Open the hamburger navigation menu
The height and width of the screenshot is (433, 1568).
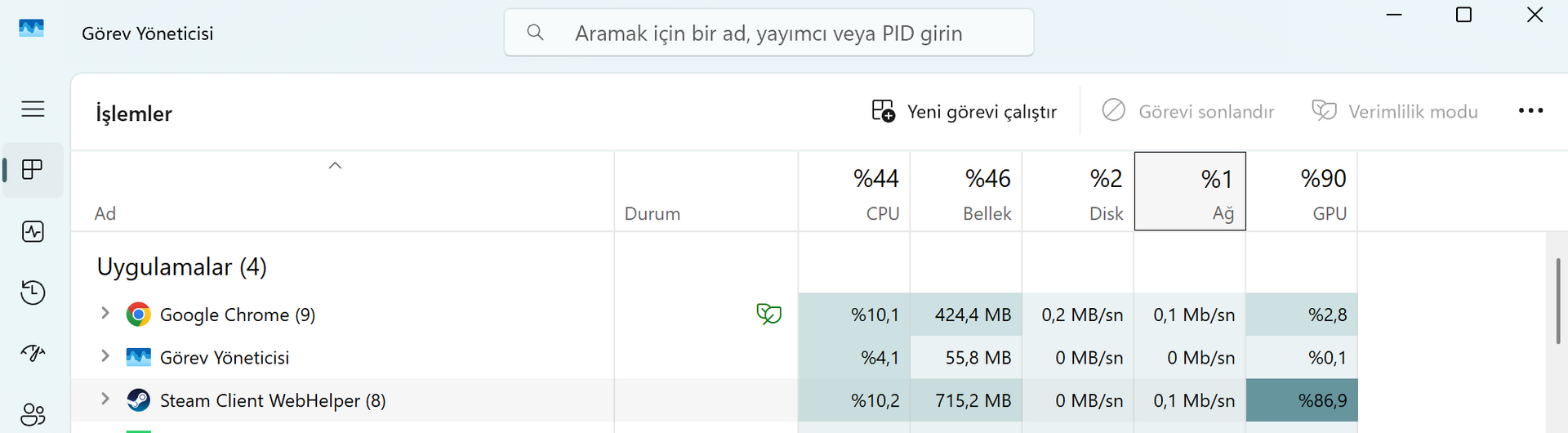point(33,109)
